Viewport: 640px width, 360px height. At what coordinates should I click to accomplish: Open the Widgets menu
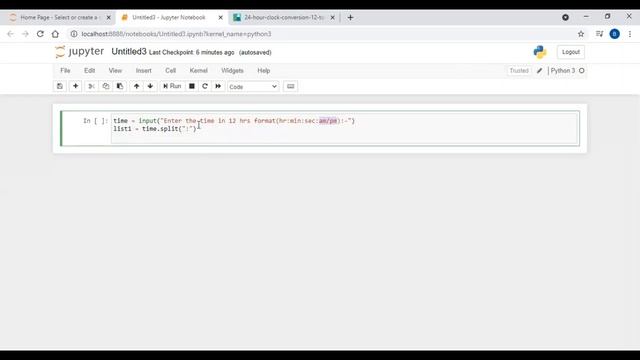click(232, 71)
